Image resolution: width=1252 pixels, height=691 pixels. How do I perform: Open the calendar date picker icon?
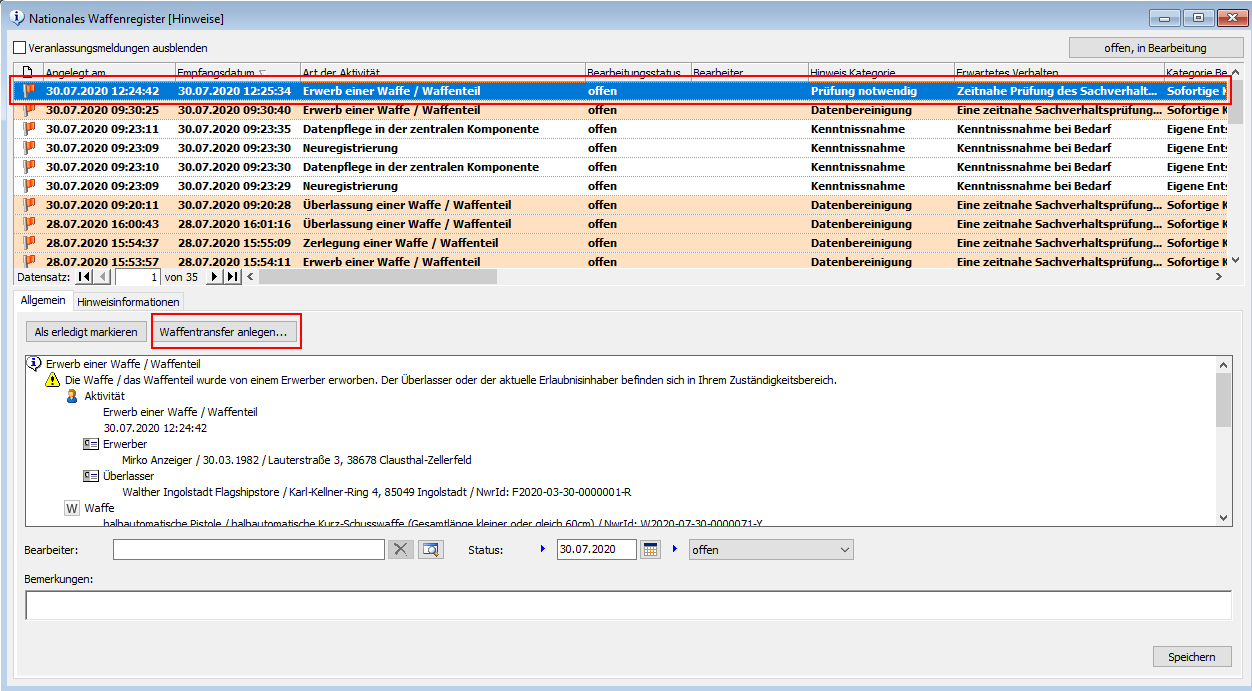pyautogui.click(x=650, y=549)
